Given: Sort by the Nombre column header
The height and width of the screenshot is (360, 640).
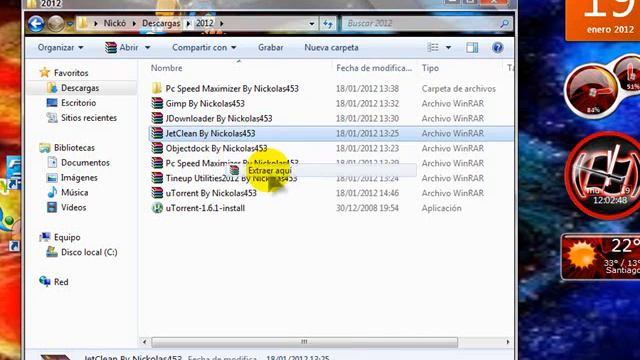Looking at the screenshot, I should tap(167, 68).
